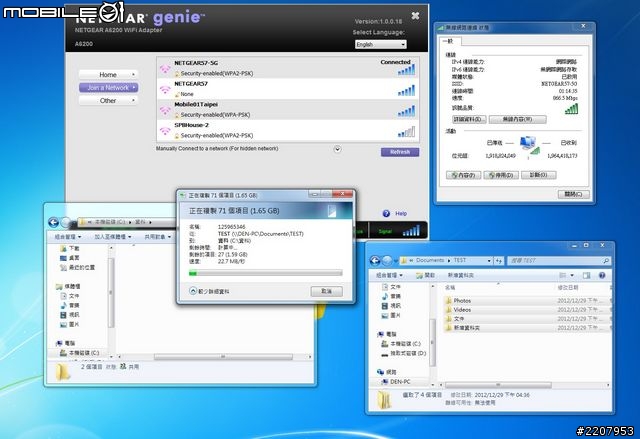This screenshot has height=439, width=640.
Task: Click the Wi-Fi icon beside NETGEAR57
Action: pyautogui.click(x=165, y=89)
